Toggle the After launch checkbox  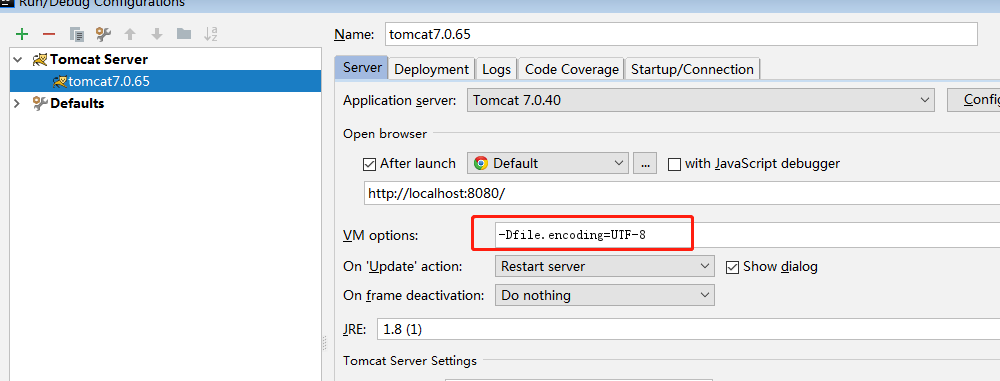coord(369,164)
